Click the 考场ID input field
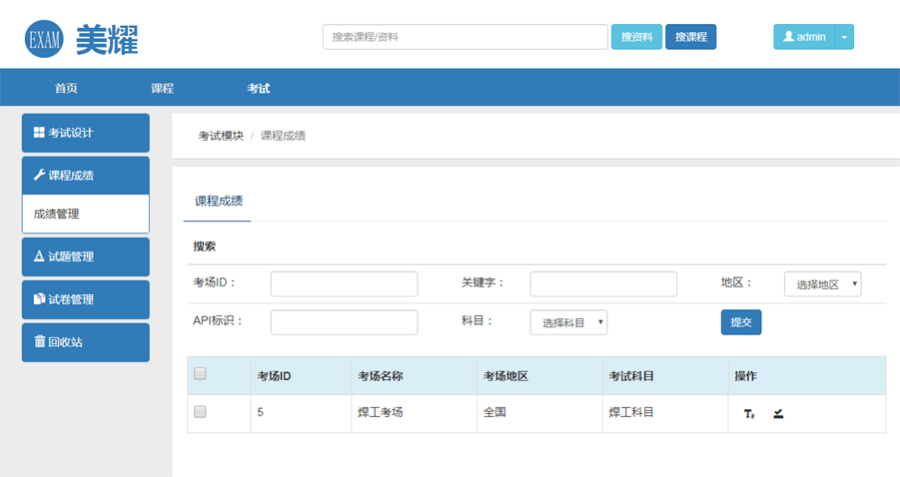The height and width of the screenshot is (477, 900). [344, 284]
